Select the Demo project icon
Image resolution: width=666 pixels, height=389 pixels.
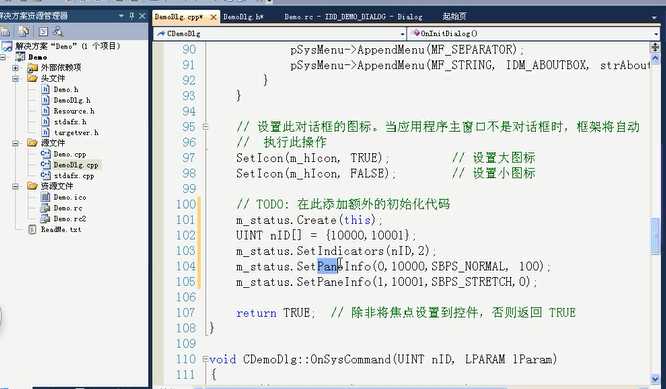click(x=20, y=56)
